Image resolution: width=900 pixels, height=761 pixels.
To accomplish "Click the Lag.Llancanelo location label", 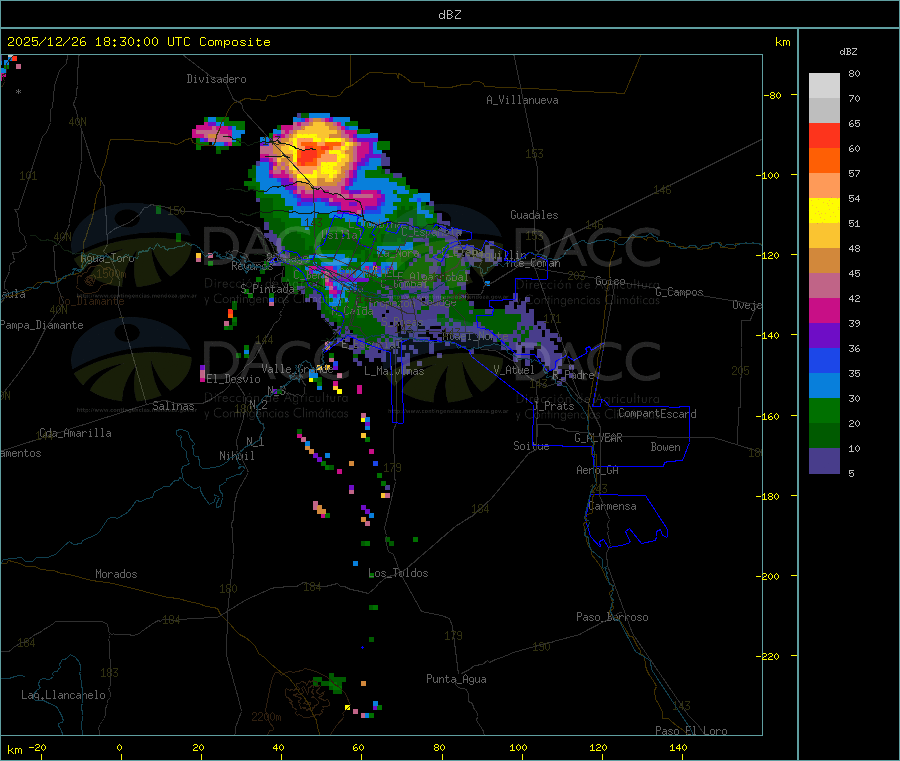I will [x=63, y=695].
